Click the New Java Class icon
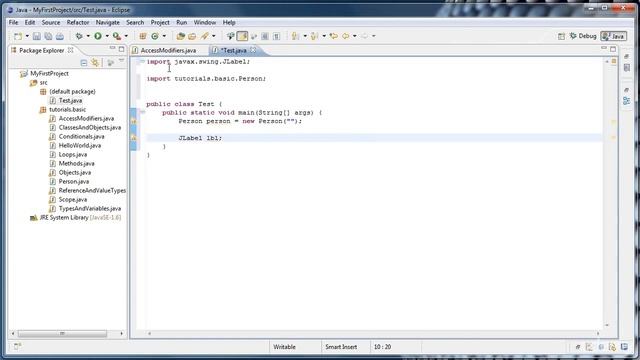This screenshot has height=360, width=640. (155, 36)
